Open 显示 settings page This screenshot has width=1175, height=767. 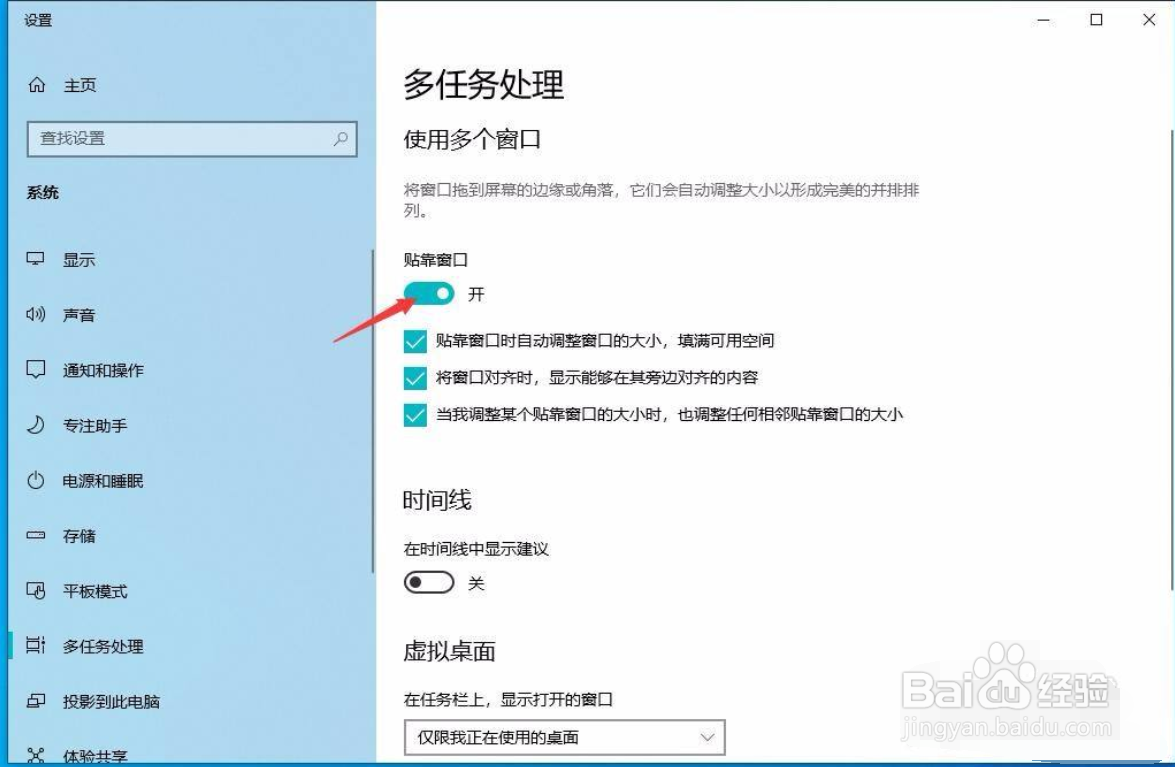coord(79,260)
